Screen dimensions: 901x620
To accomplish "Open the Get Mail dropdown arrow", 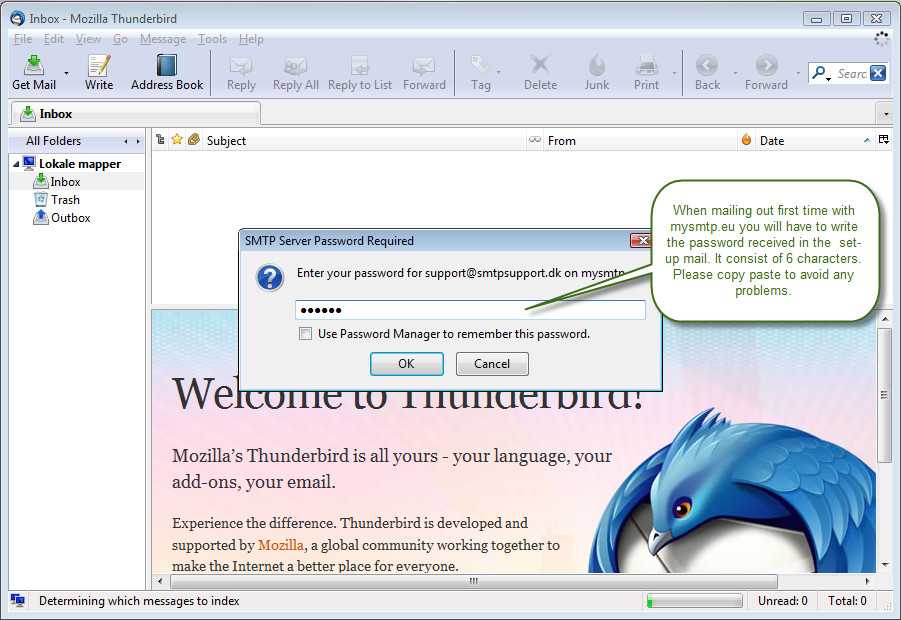I will pyautogui.click(x=66, y=73).
